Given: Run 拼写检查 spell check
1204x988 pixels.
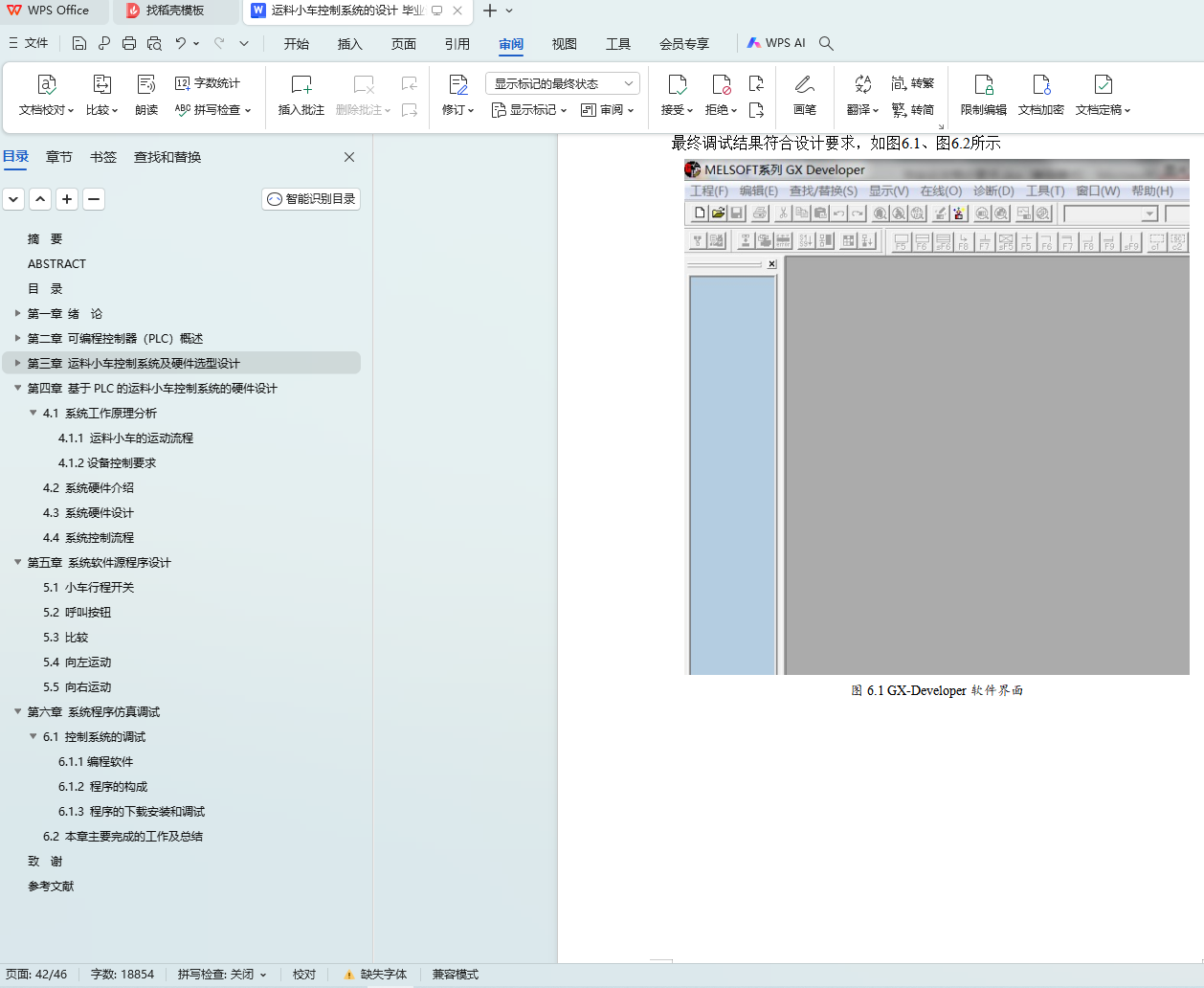Looking at the screenshot, I should coord(212,110).
